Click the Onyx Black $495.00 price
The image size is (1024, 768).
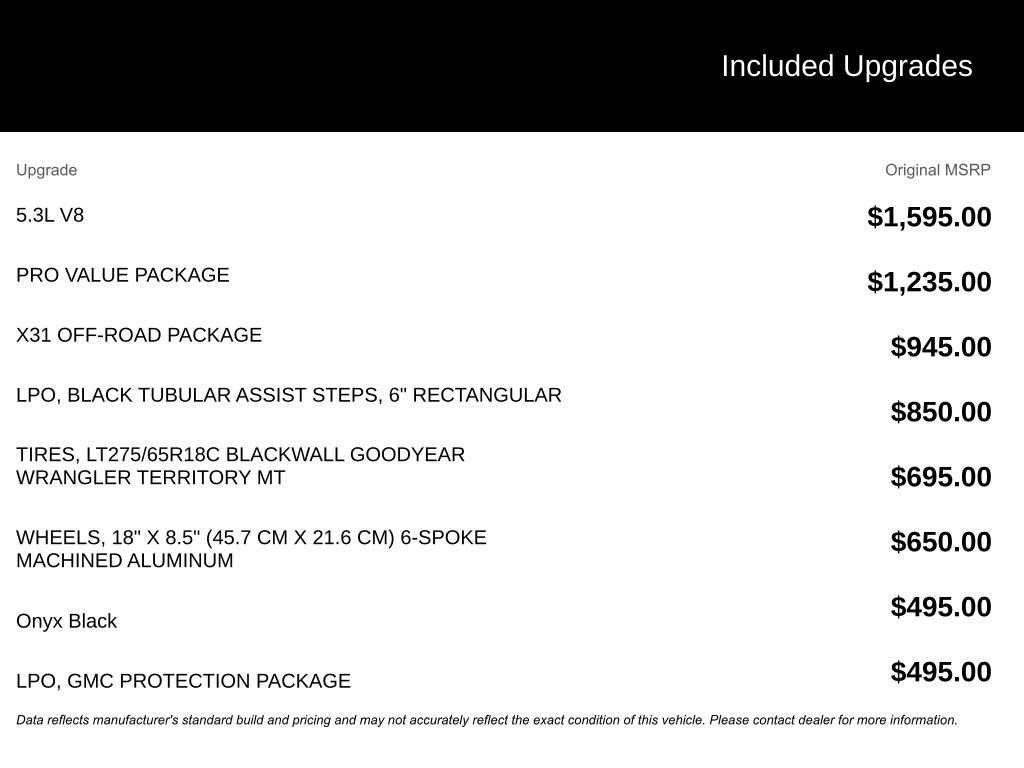tap(940, 607)
